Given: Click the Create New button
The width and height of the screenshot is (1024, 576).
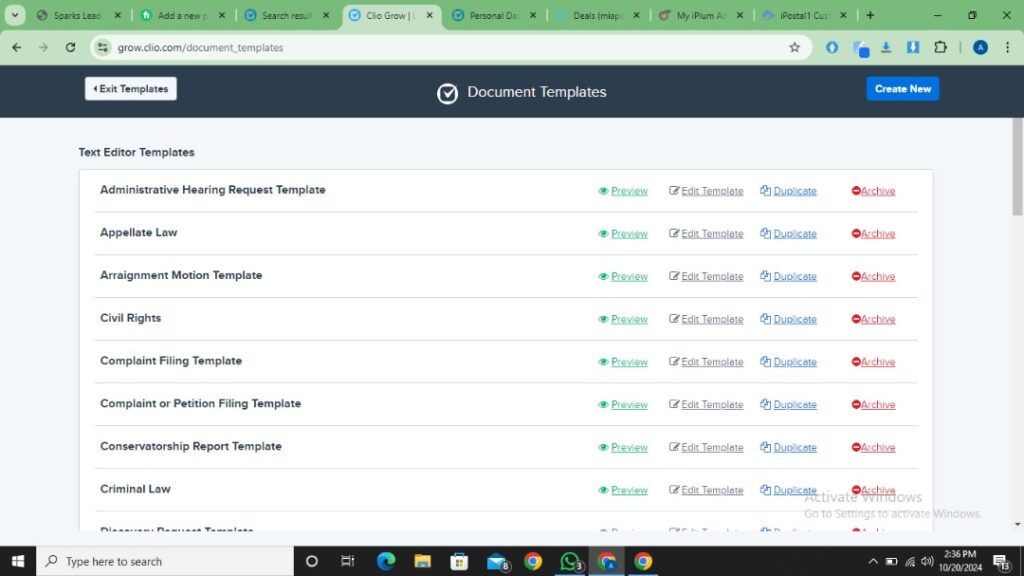Looking at the screenshot, I should tap(902, 89).
